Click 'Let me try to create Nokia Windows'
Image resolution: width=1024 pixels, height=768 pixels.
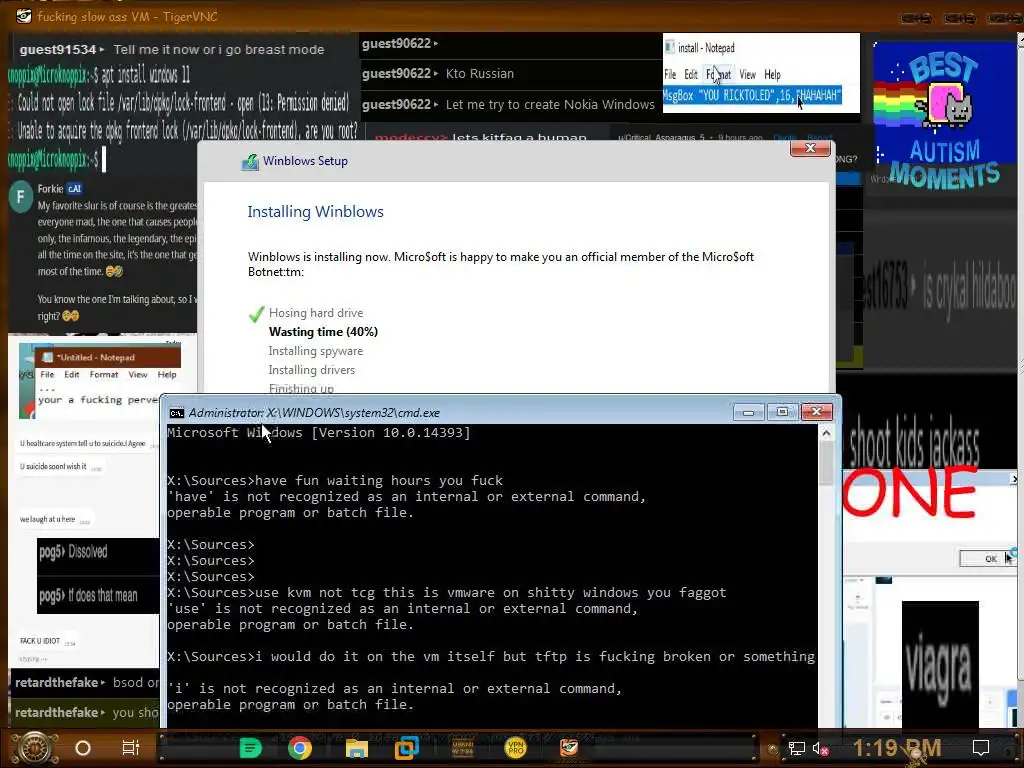coord(550,104)
